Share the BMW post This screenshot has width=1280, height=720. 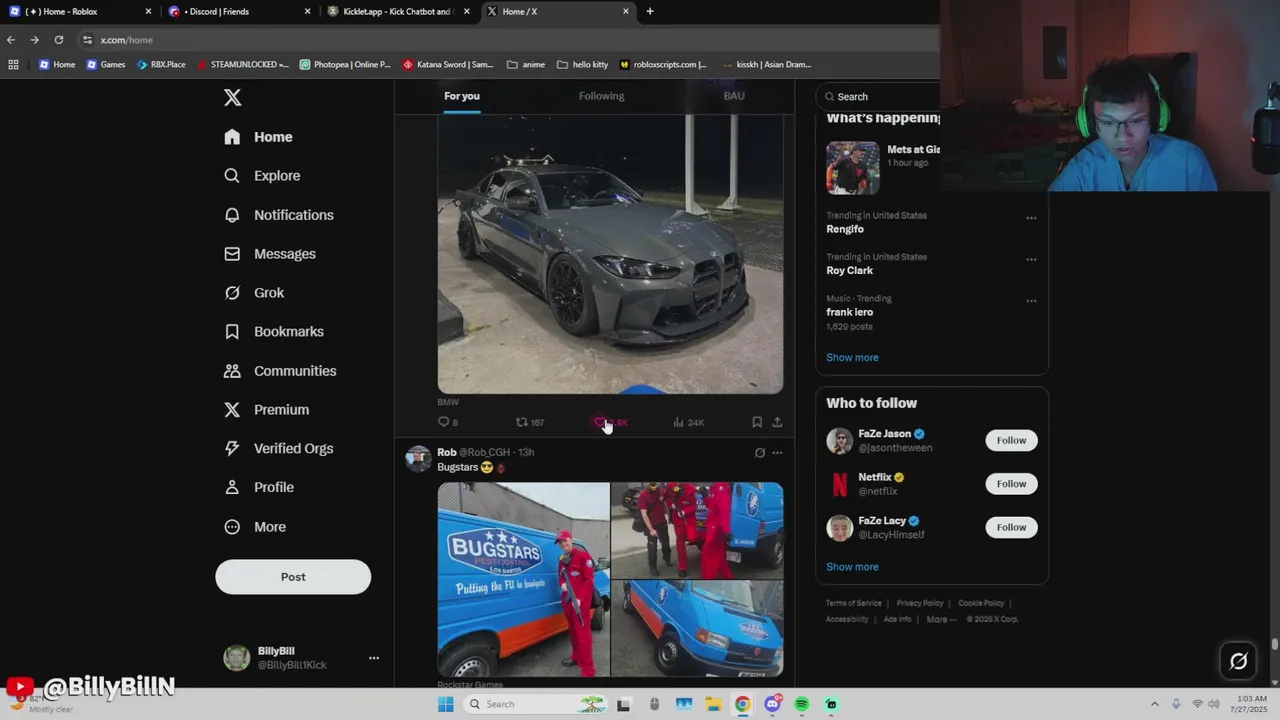click(777, 422)
